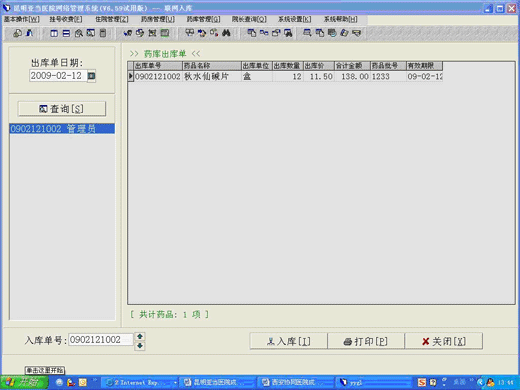
Task: Open the 住院管理[Z] menu
Action: click(x=111, y=19)
